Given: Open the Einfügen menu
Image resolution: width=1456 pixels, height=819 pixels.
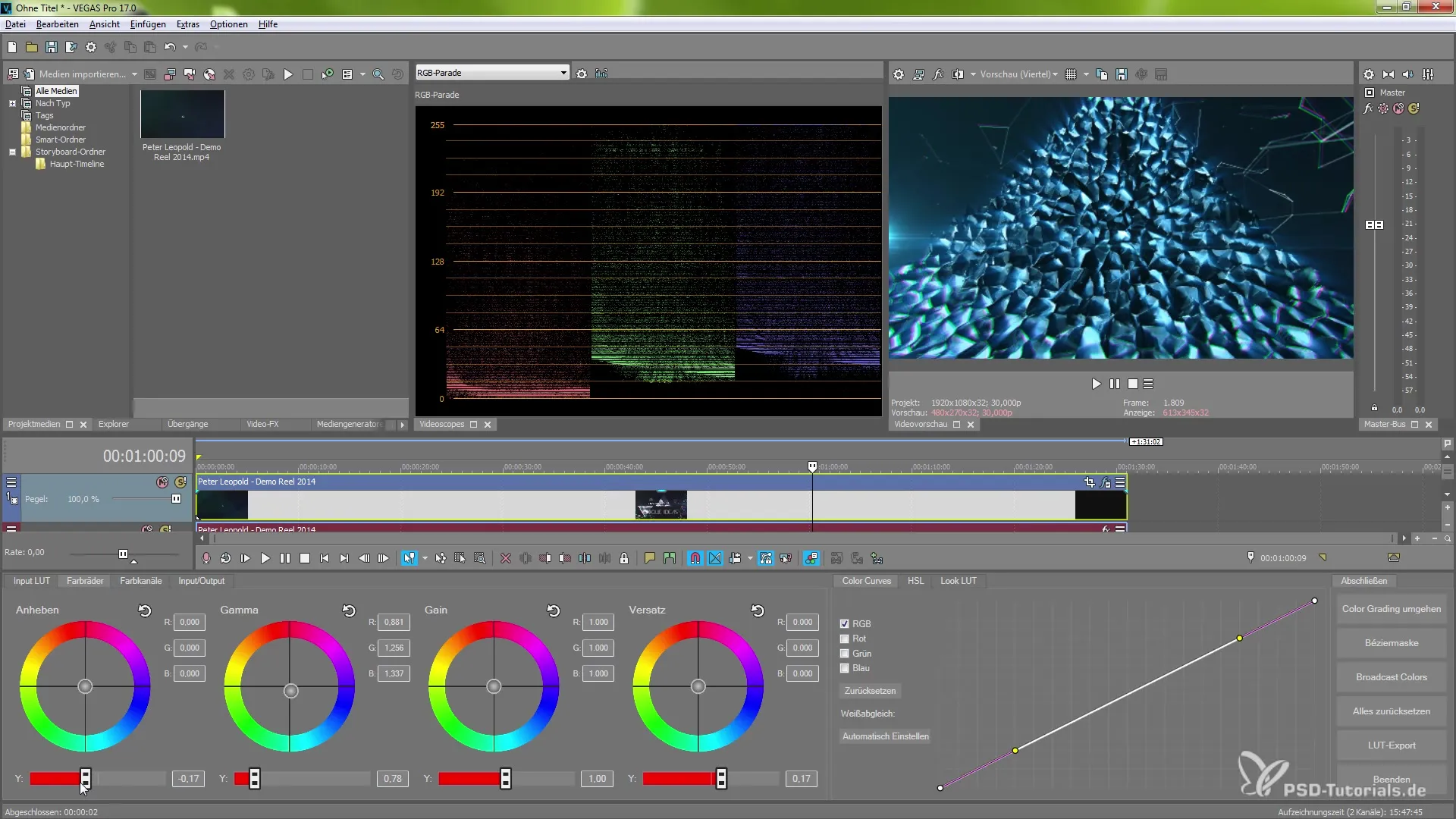Looking at the screenshot, I should tap(148, 24).
